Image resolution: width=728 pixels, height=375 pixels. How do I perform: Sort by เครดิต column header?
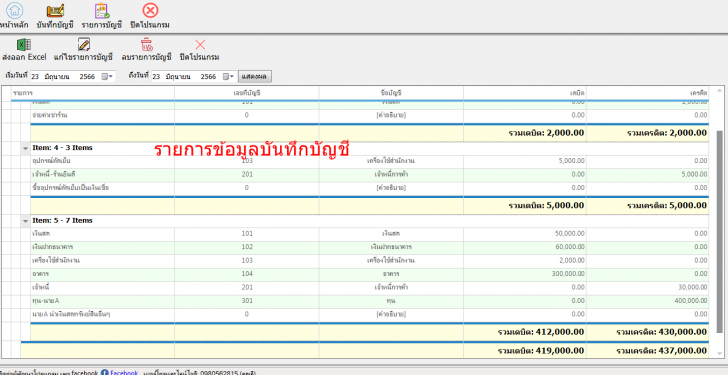click(x=648, y=93)
